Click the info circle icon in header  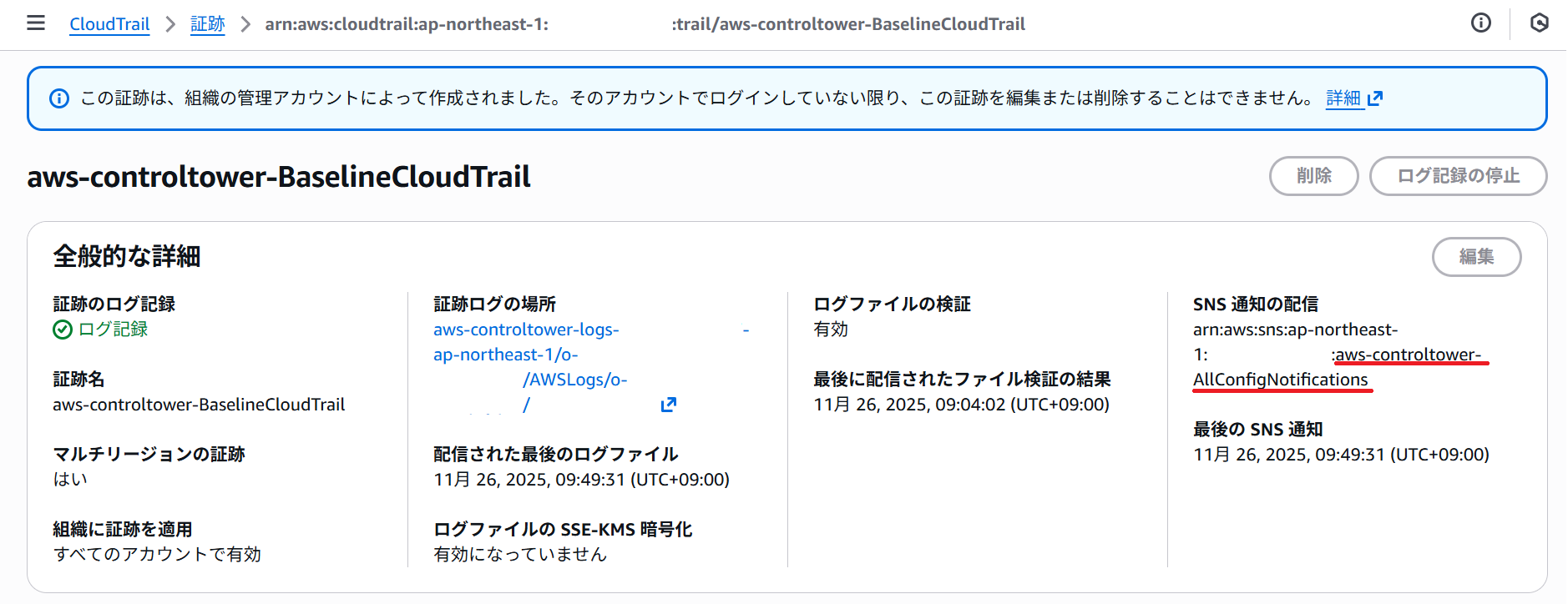[1480, 23]
